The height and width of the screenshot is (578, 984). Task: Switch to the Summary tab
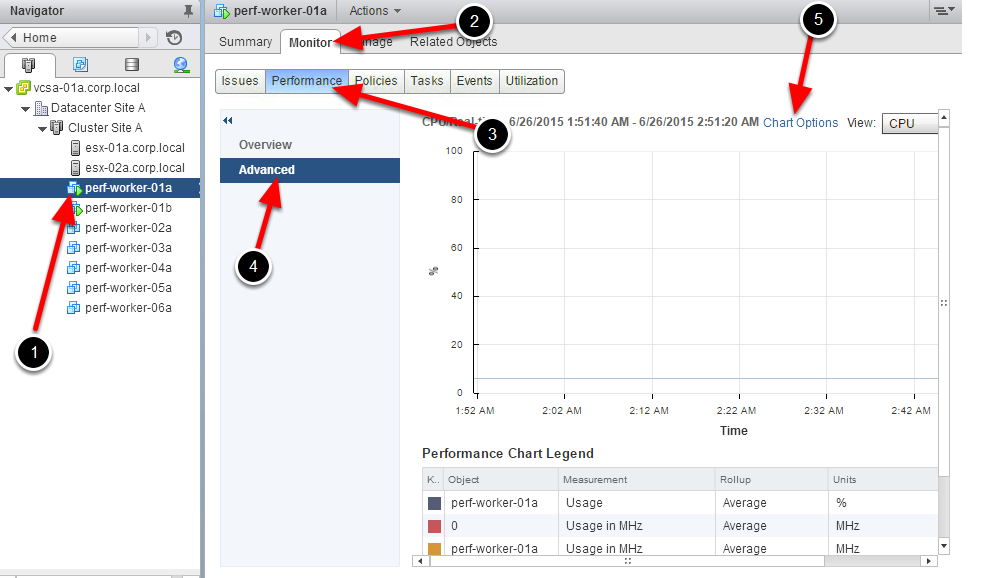[x=245, y=42]
